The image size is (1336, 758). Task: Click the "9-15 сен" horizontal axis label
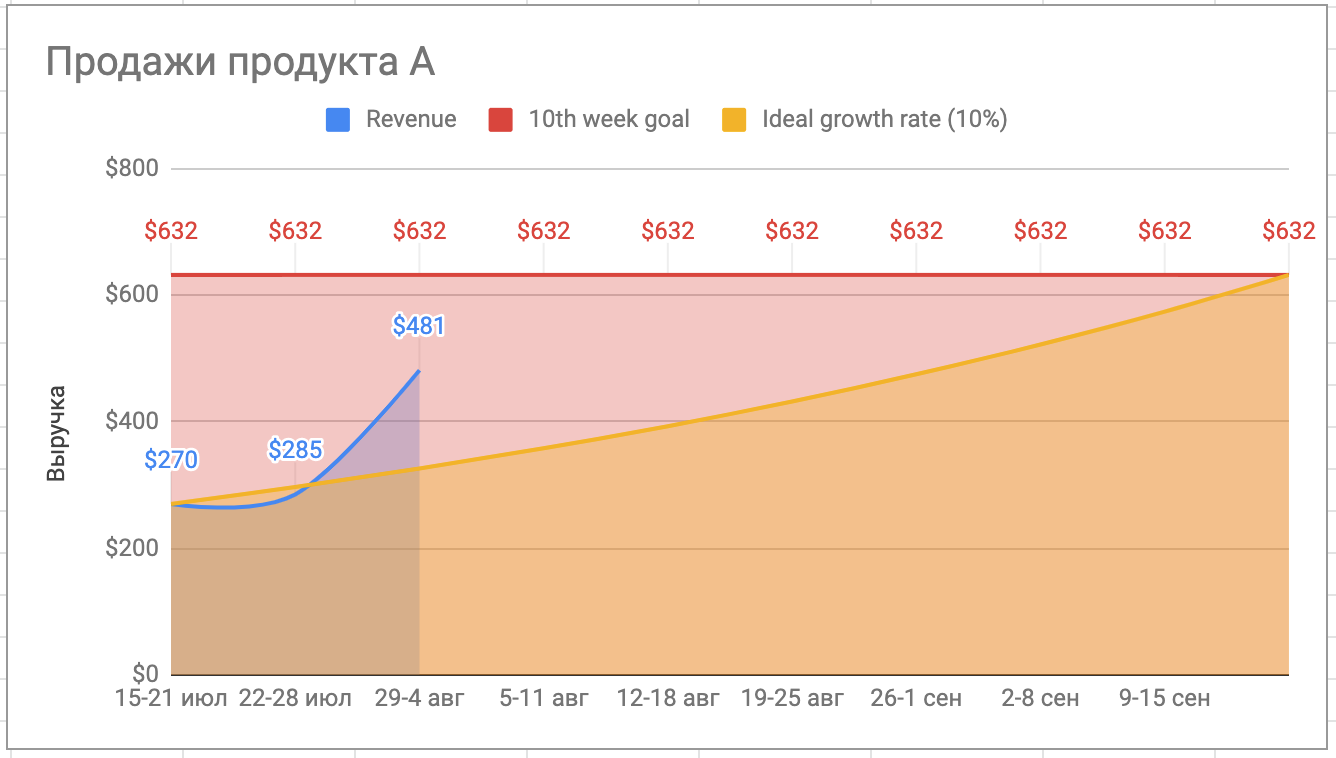coord(1164,698)
